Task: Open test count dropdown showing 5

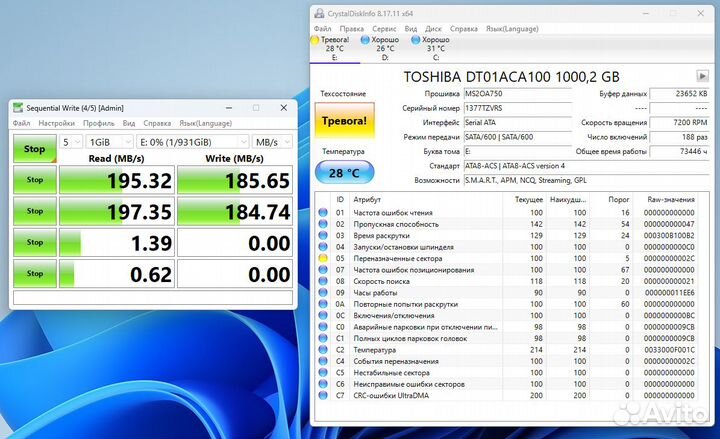Action: tap(71, 142)
